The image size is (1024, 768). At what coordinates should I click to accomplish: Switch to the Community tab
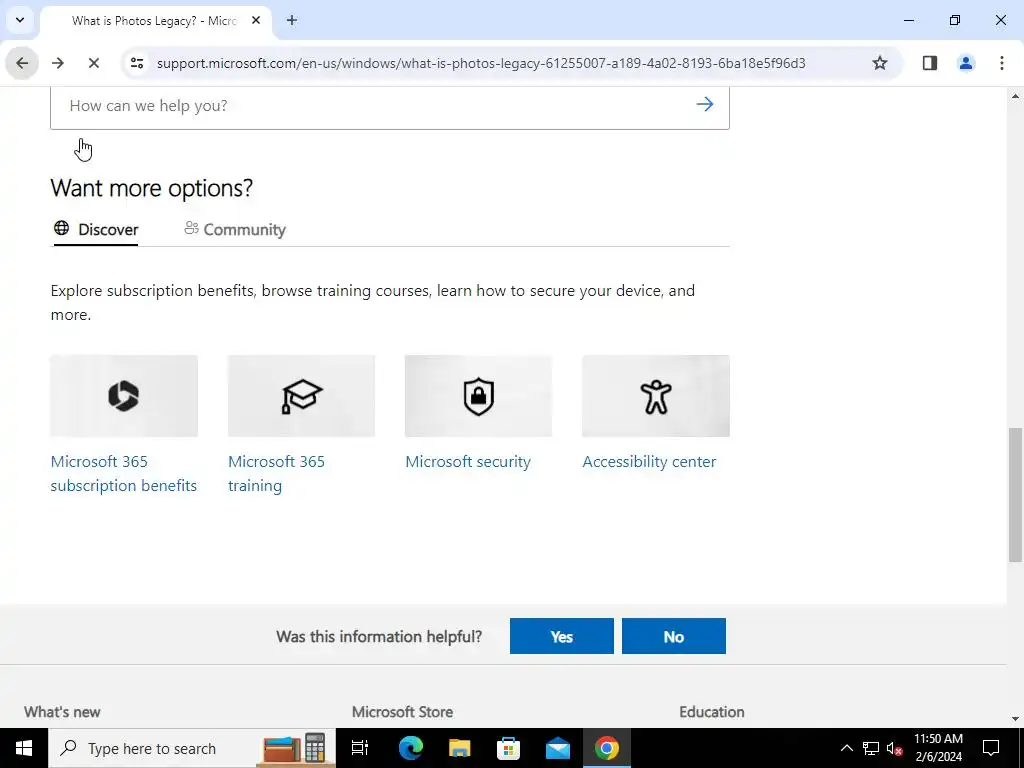235,229
